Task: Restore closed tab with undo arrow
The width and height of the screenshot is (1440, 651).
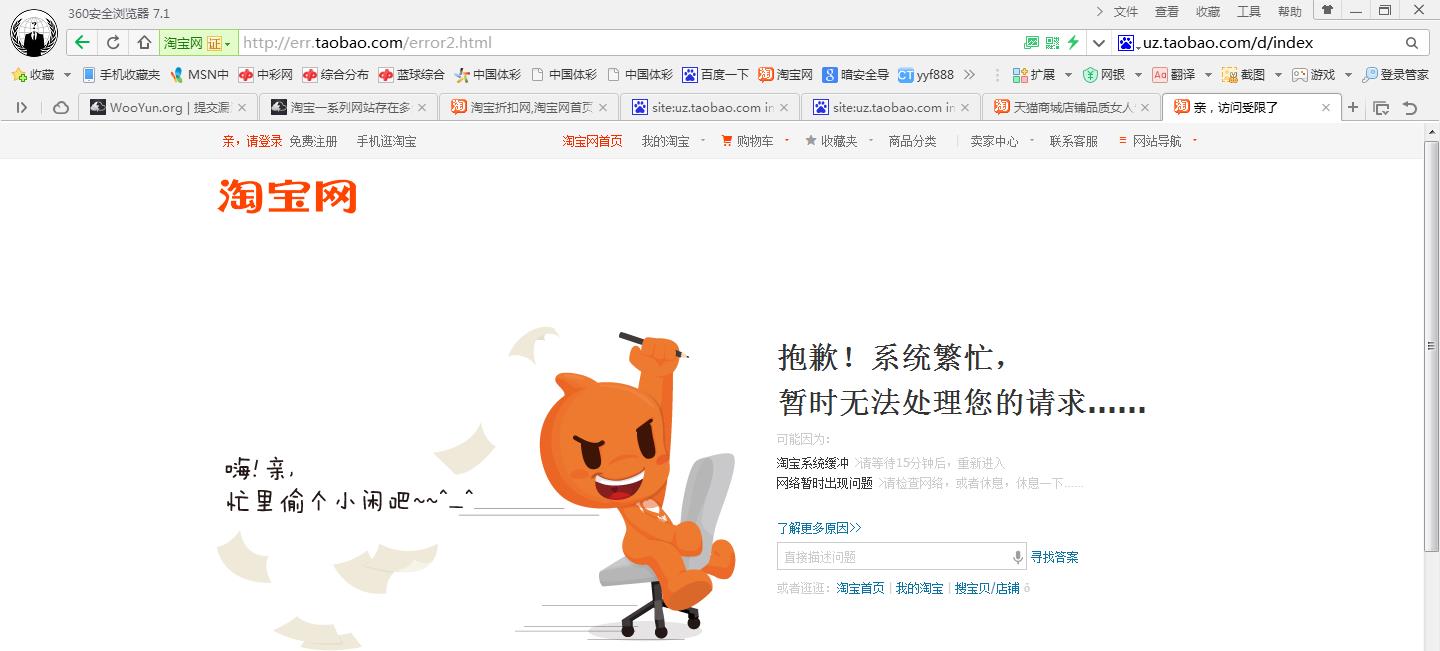Action: [1410, 107]
